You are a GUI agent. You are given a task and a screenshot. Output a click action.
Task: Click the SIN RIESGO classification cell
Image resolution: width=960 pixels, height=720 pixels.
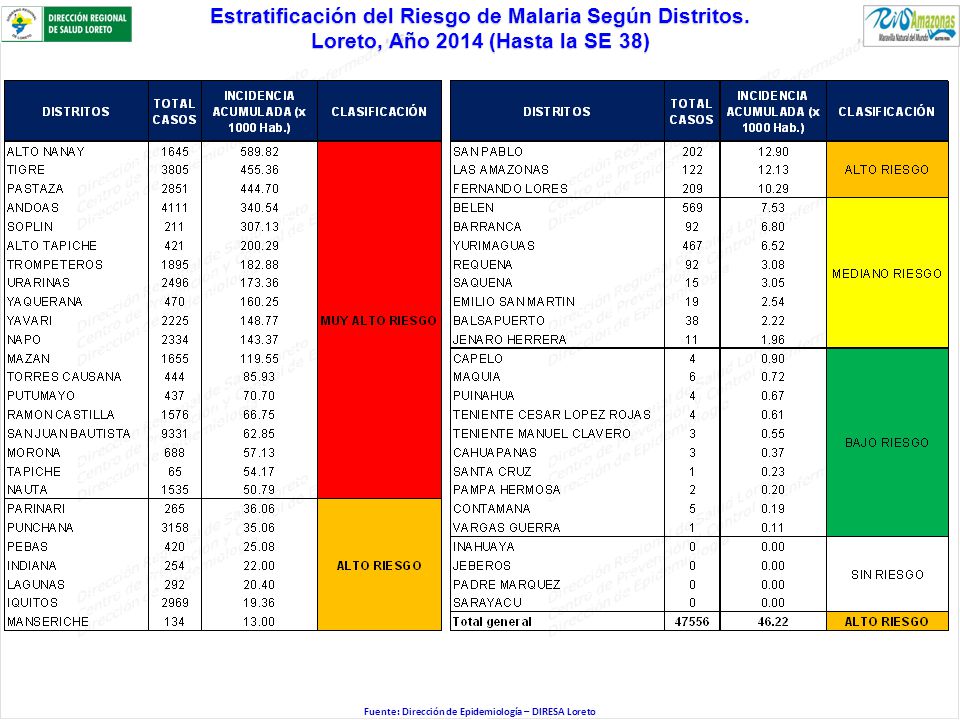[x=887, y=574]
